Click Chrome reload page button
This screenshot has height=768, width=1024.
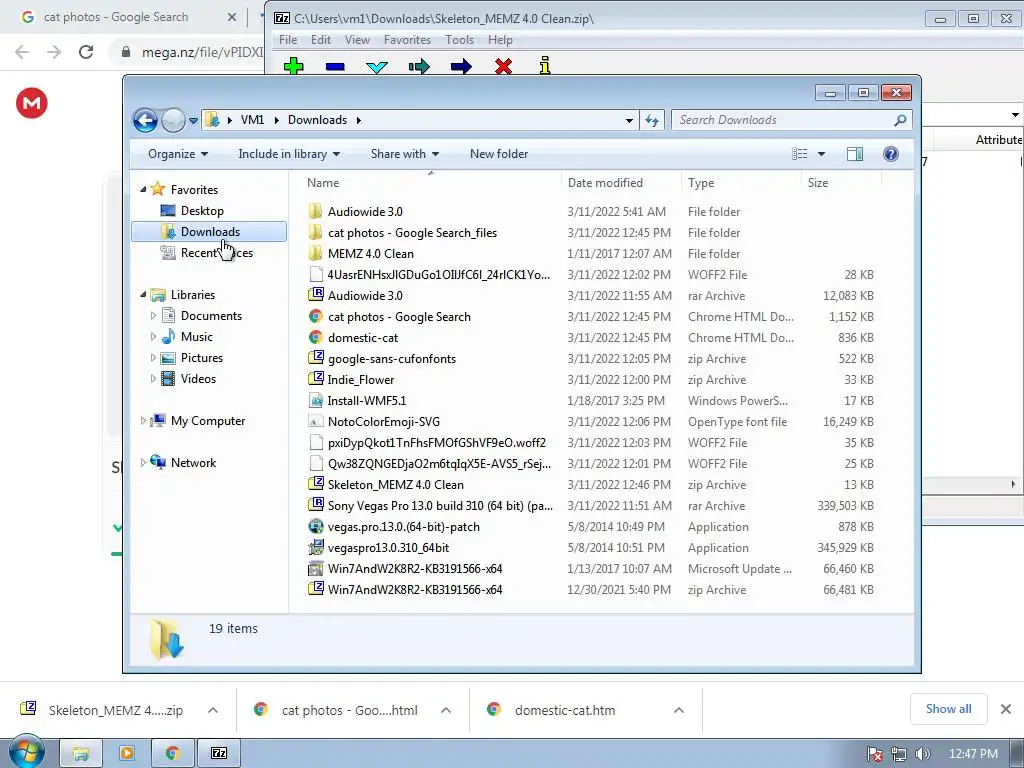tap(86, 52)
